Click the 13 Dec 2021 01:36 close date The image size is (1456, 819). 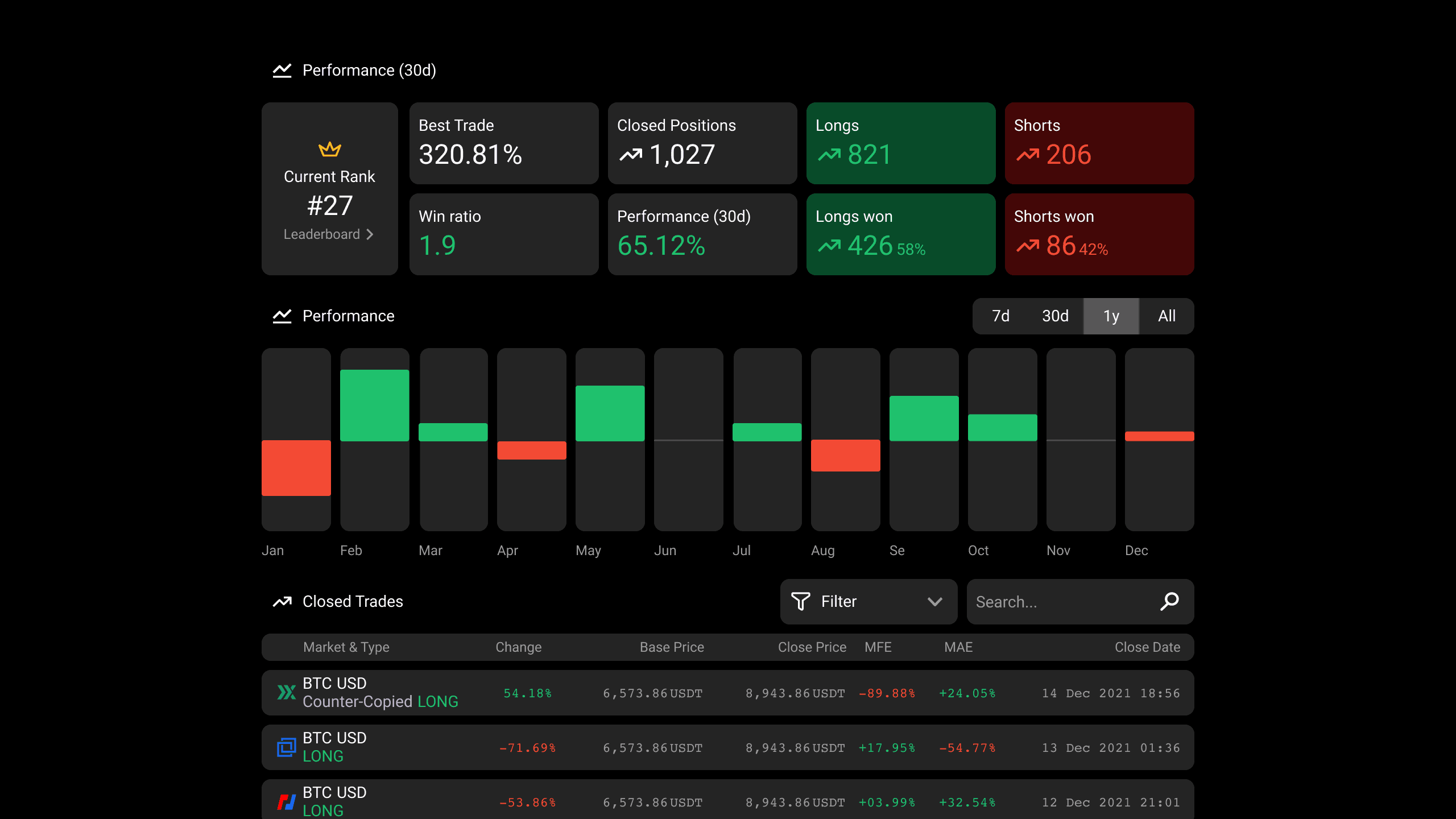coord(1111,748)
